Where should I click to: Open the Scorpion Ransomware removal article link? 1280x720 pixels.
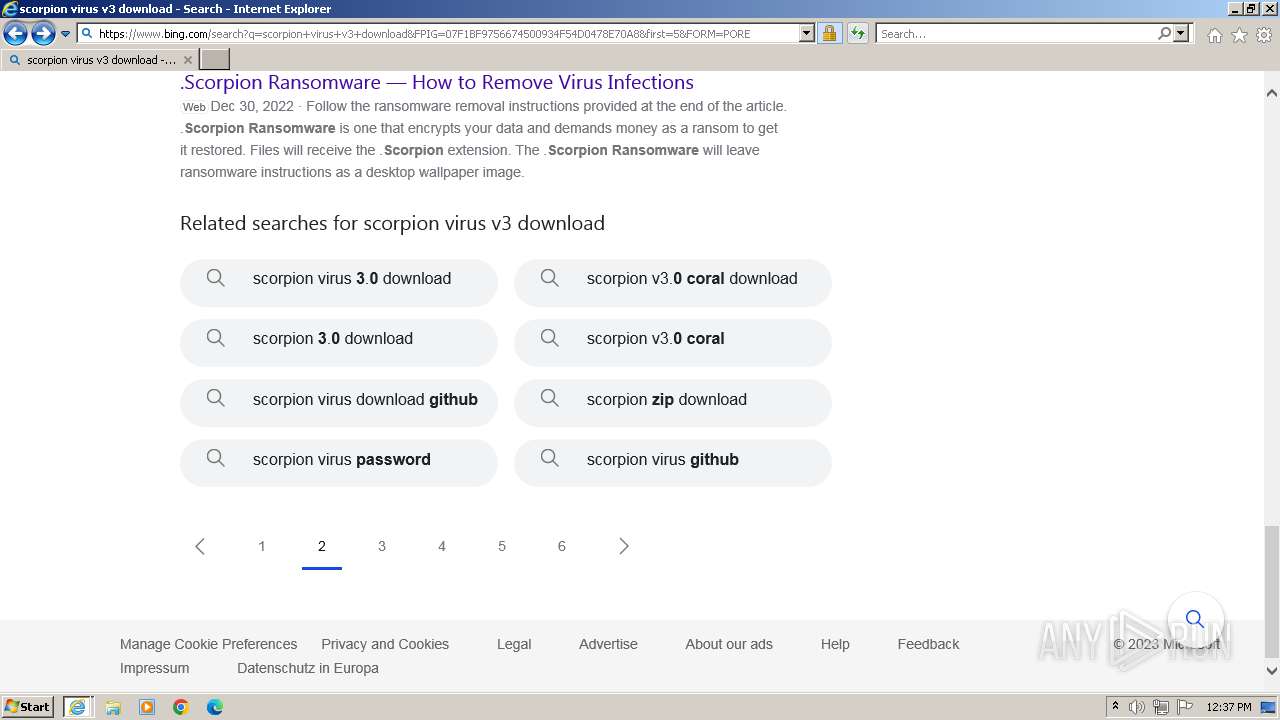437,82
